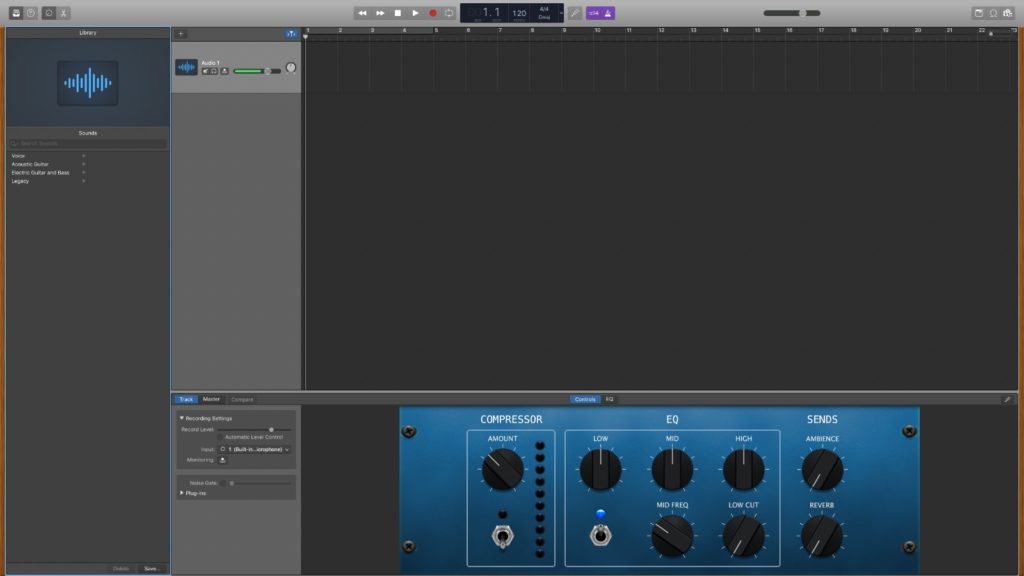Open the Input source dropdown
This screenshot has width=1024, height=576.
point(255,450)
